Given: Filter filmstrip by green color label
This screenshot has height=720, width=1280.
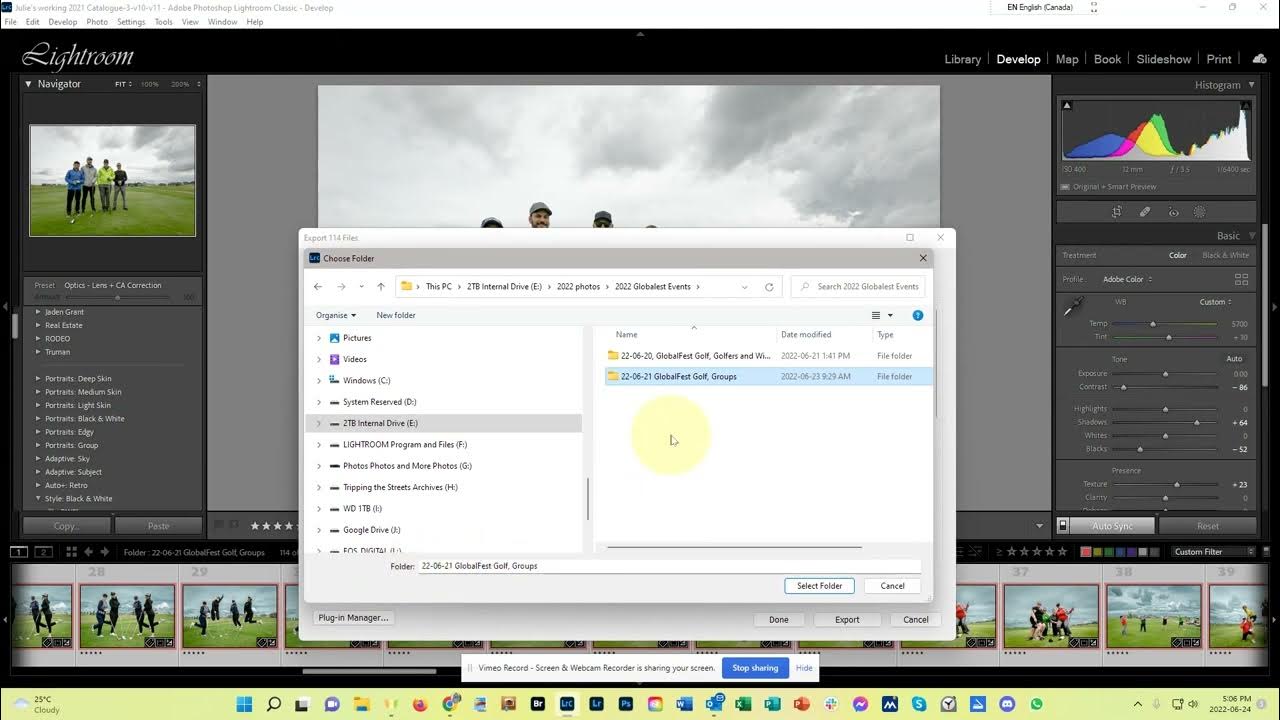Looking at the screenshot, I should [x=1110, y=552].
